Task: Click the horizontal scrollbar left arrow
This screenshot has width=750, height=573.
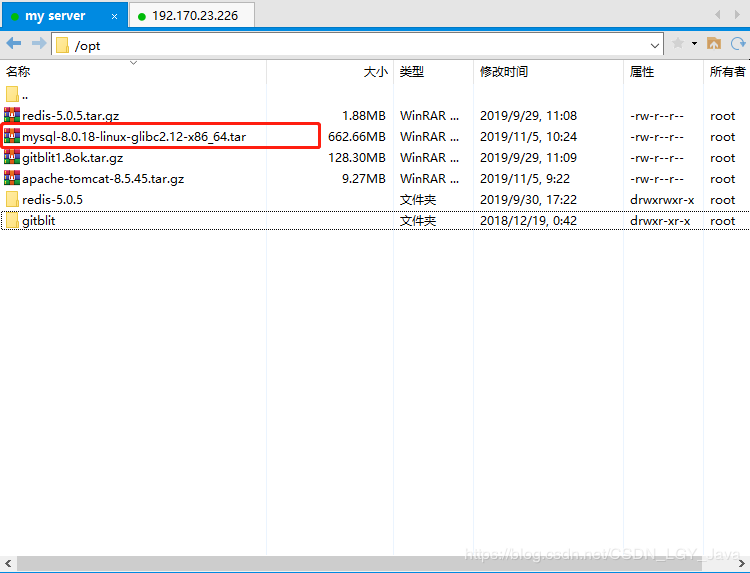Action: click(8, 563)
